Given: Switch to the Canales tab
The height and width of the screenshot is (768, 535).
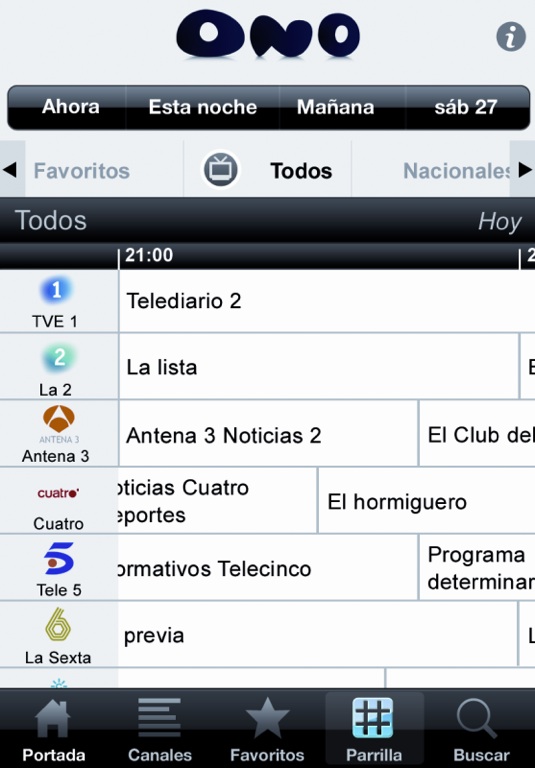Looking at the screenshot, I should click(159, 729).
